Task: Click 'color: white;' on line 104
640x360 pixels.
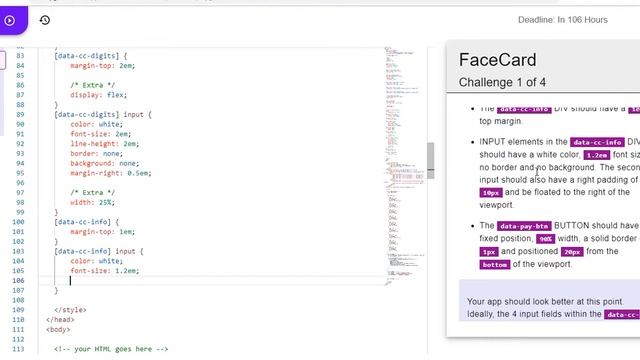Action: (x=96, y=261)
